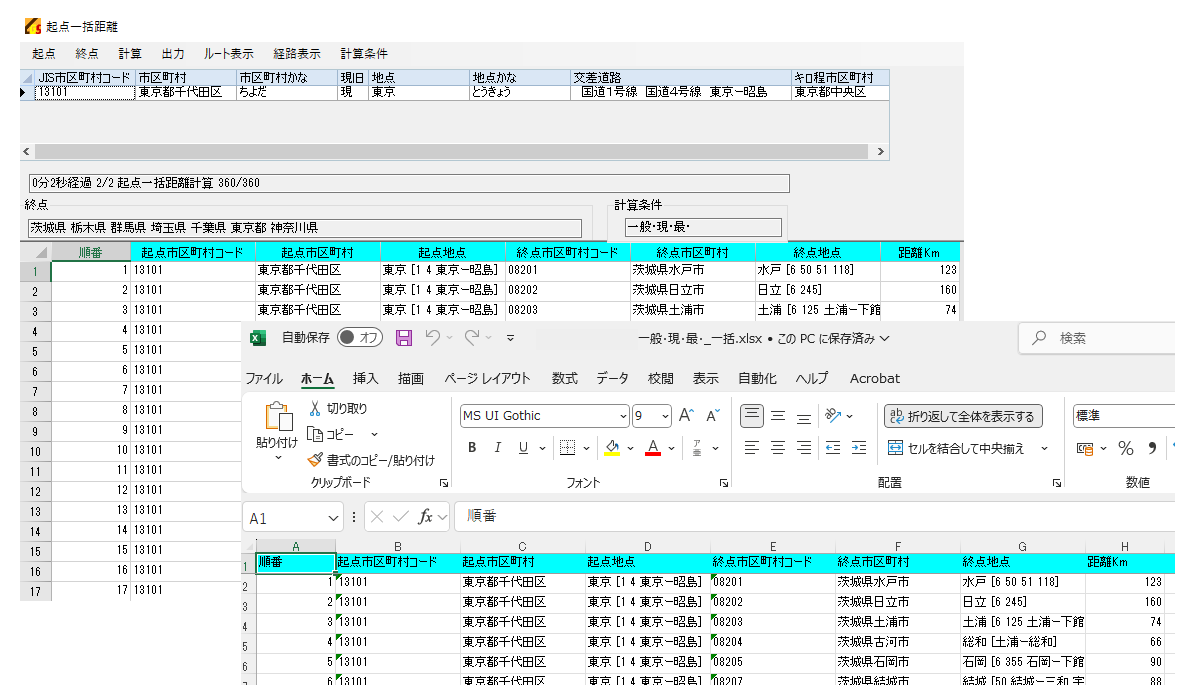Toggle wrap text to show all
Image resolution: width=1201 pixels, height=685 pixels.
962,416
